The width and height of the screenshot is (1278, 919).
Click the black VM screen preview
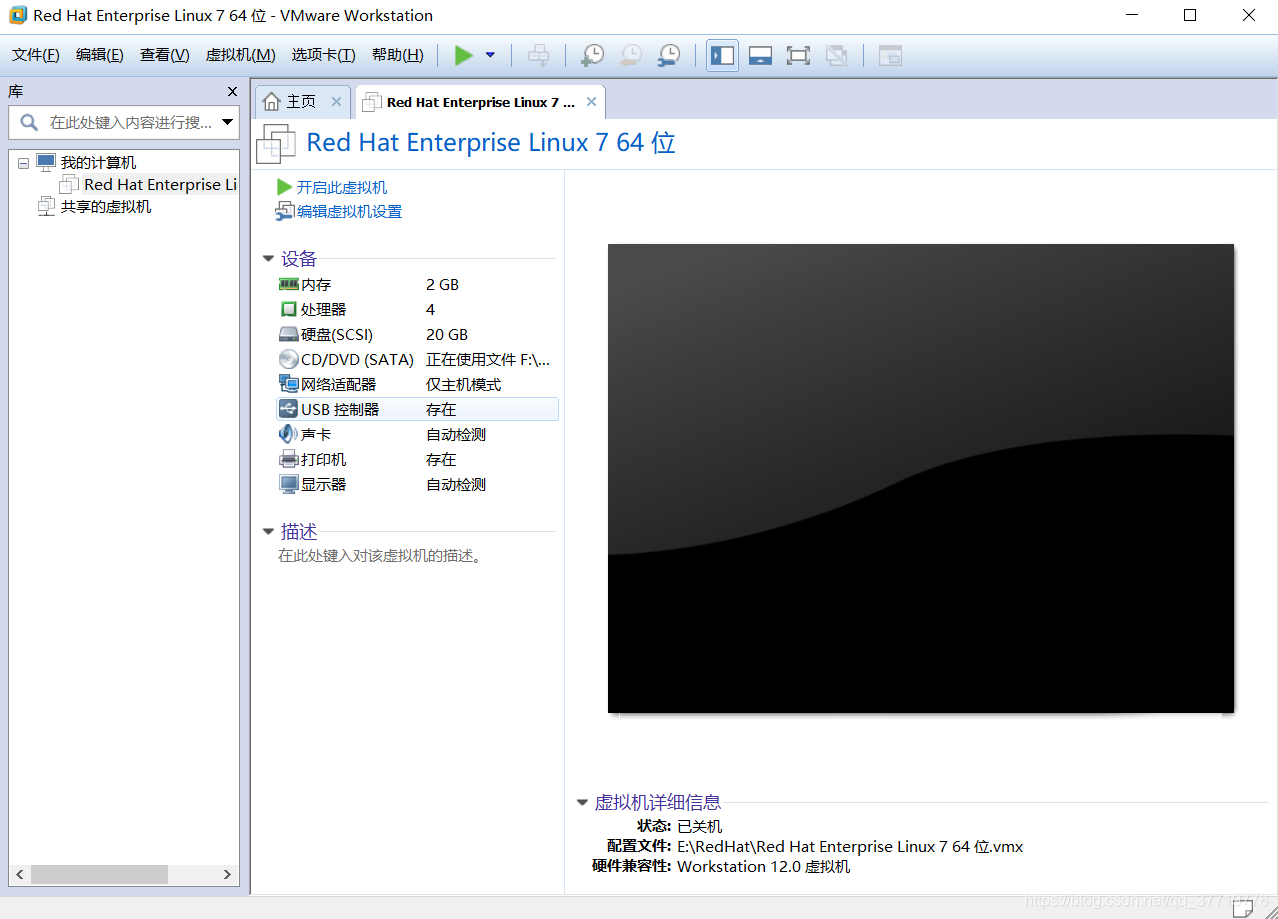click(x=921, y=478)
